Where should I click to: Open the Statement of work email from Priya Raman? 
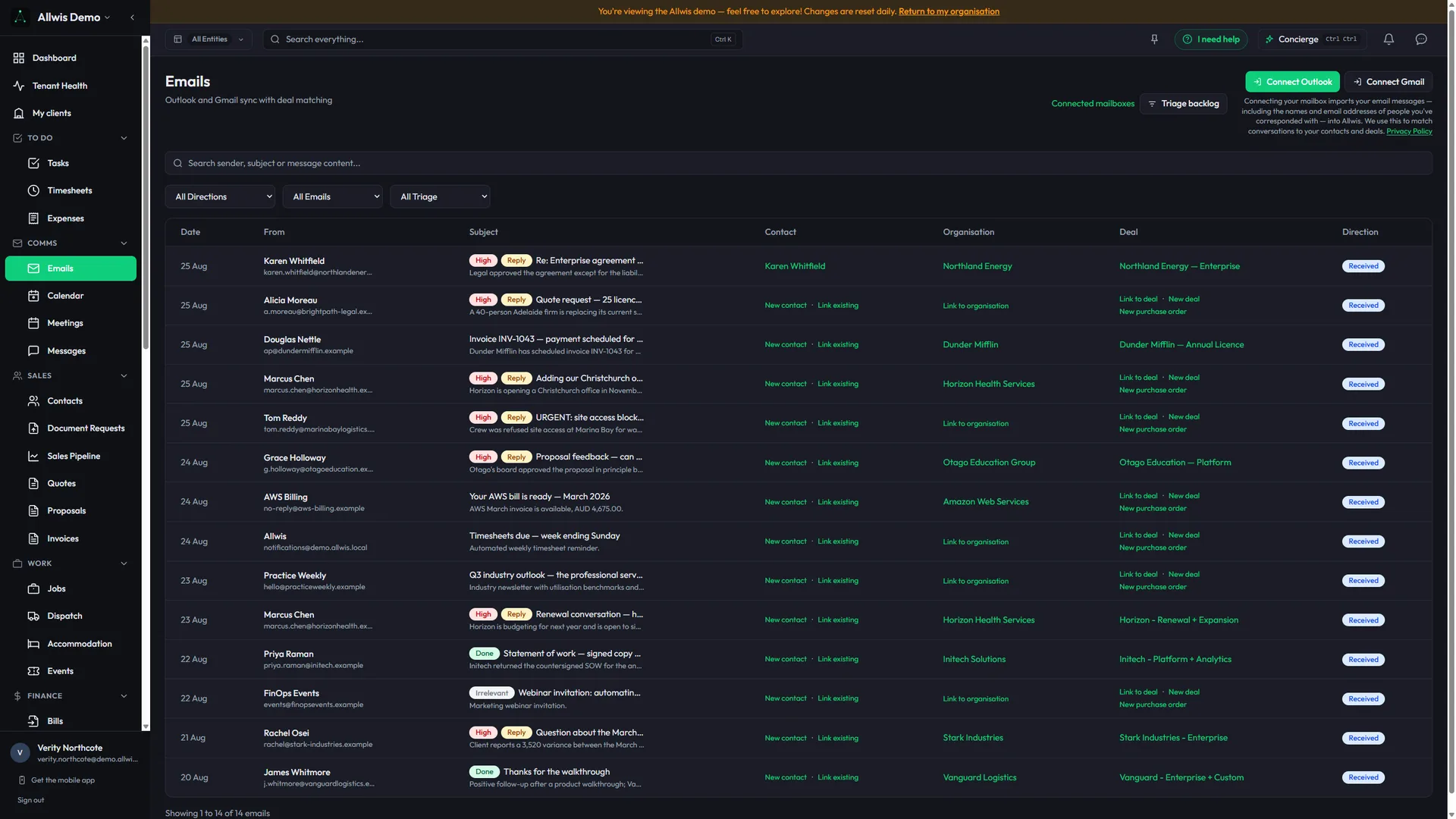coord(571,654)
